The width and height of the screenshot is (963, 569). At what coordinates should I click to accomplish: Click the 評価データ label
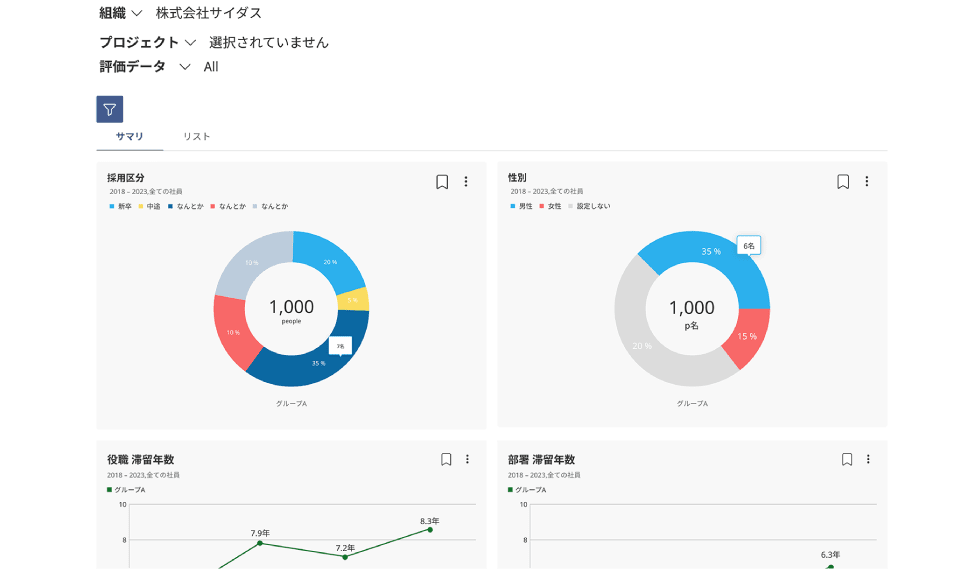(133, 66)
